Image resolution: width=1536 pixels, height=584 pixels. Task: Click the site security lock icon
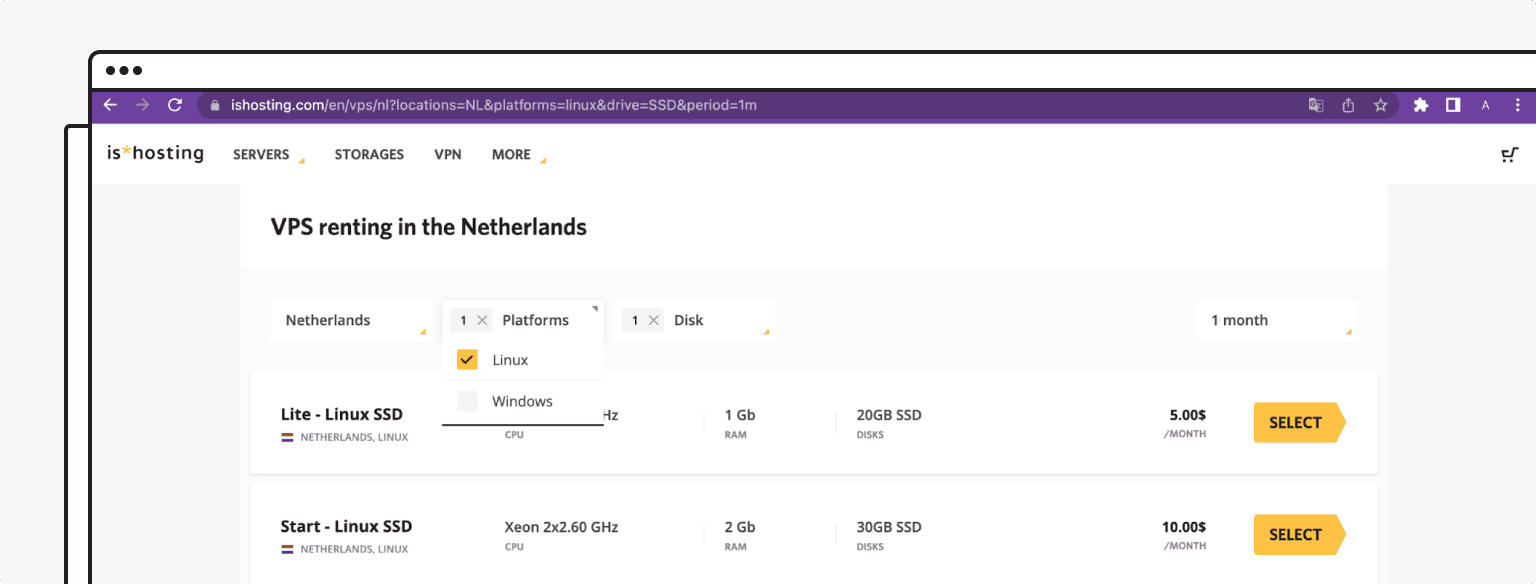pyautogui.click(x=215, y=105)
